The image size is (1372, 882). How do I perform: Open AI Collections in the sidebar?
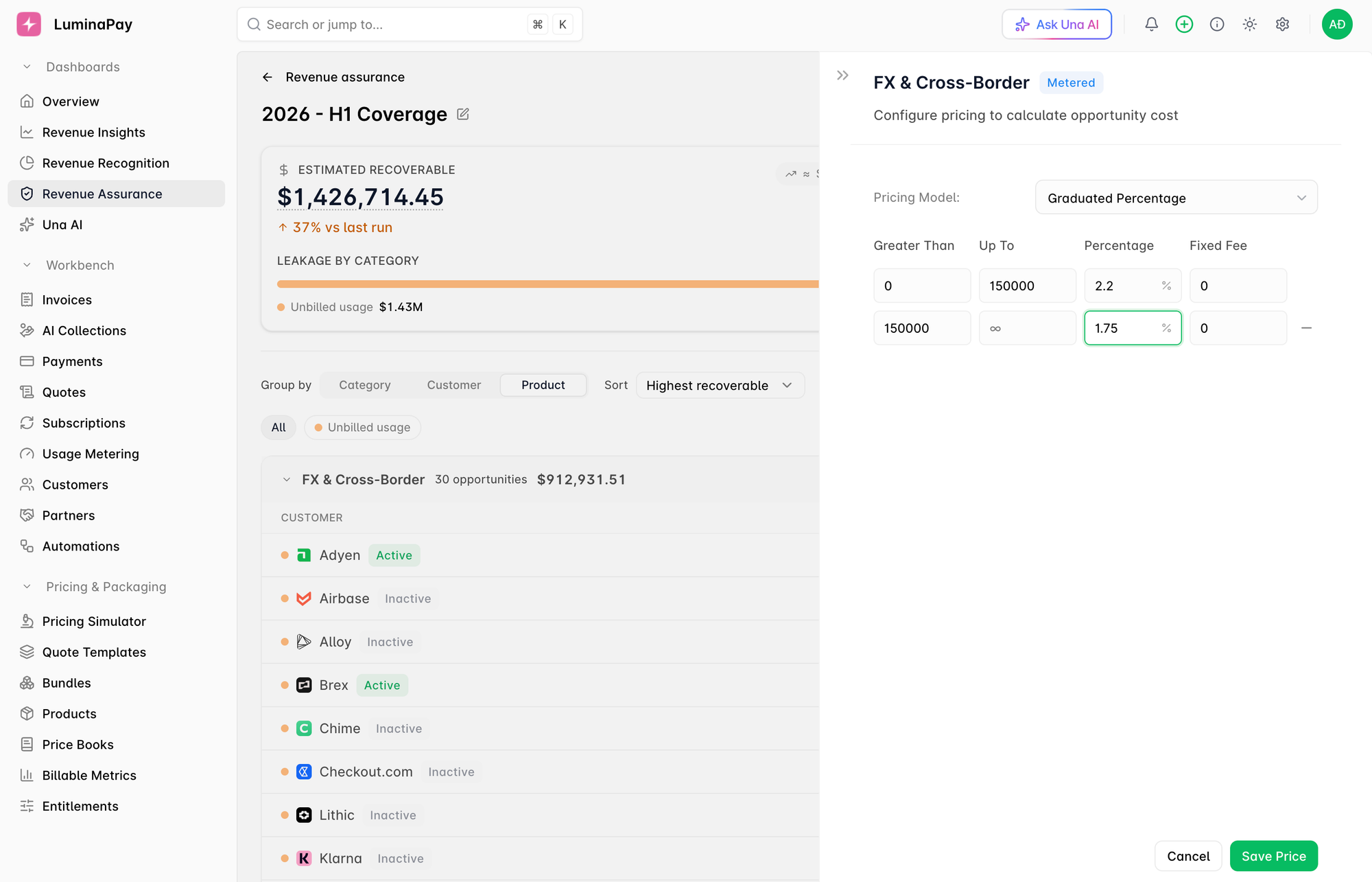pos(116,331)
